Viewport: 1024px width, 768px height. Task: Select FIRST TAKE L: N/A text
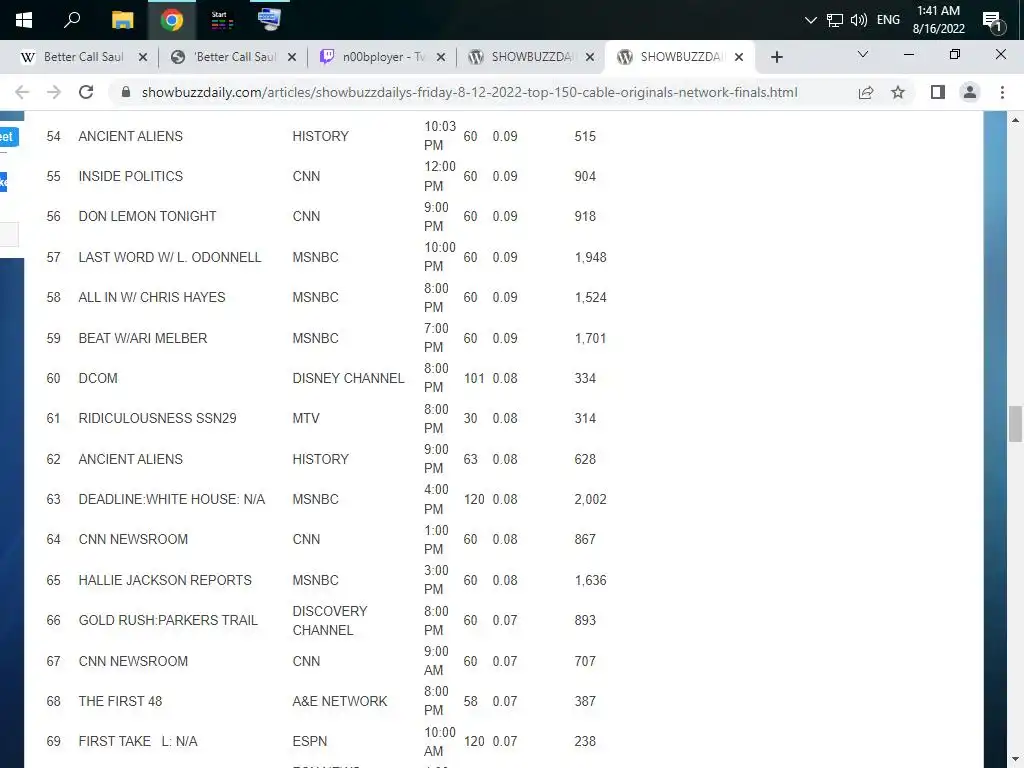click(x=138, y=741)
